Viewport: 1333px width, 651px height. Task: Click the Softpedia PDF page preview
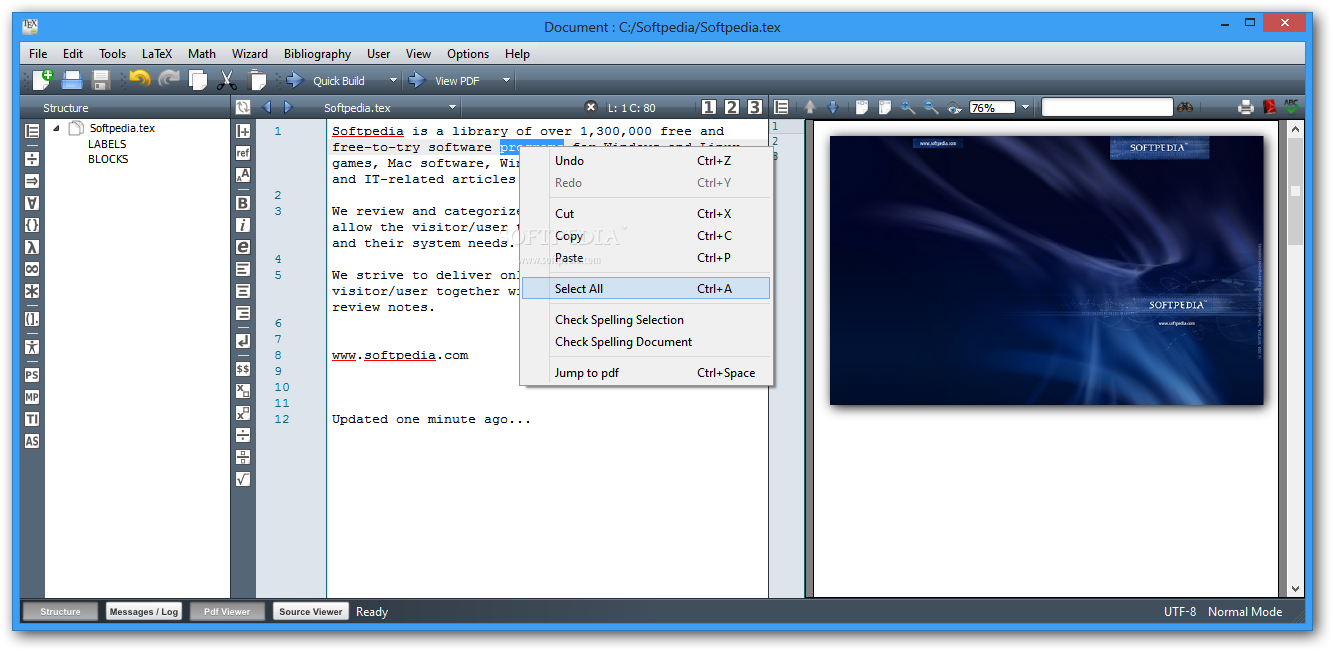[1046, 270]
